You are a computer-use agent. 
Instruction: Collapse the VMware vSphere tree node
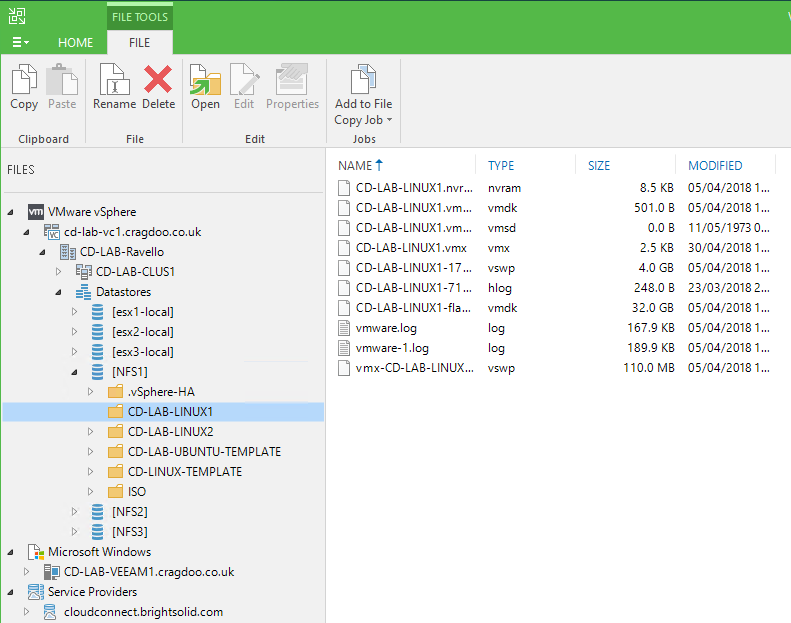click(11, 212)
